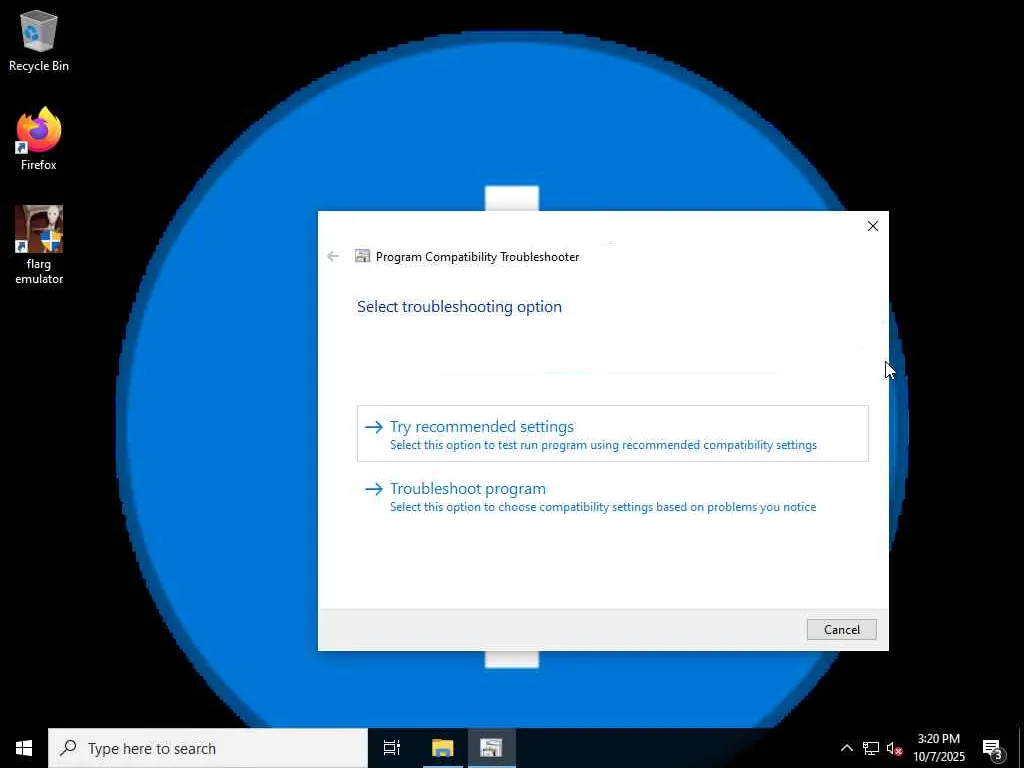Click the troubleshooter taskbar button
This screenshot has width=1024, height=768.
tap(491, 748)
